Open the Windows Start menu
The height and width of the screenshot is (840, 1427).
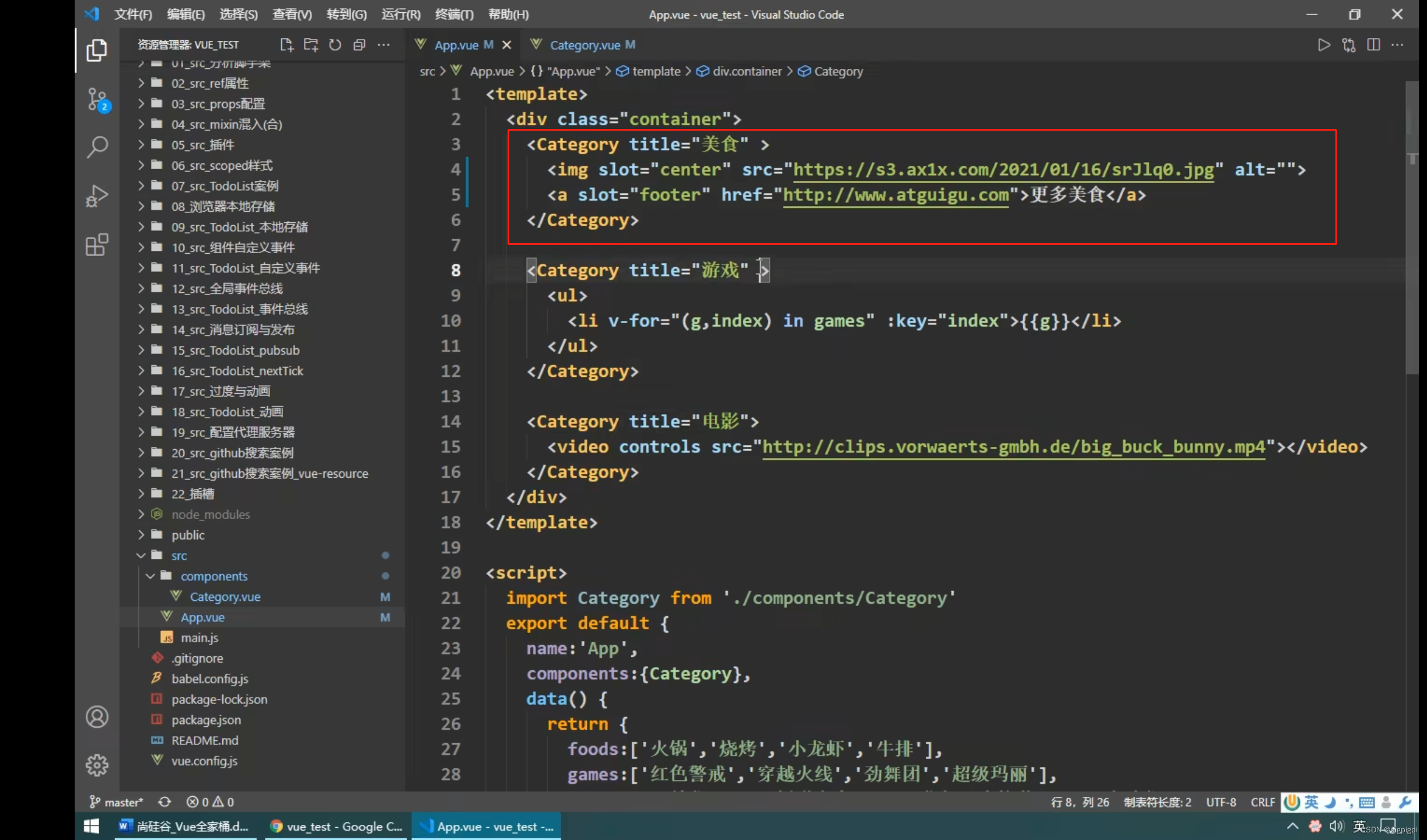pos(92,827)
